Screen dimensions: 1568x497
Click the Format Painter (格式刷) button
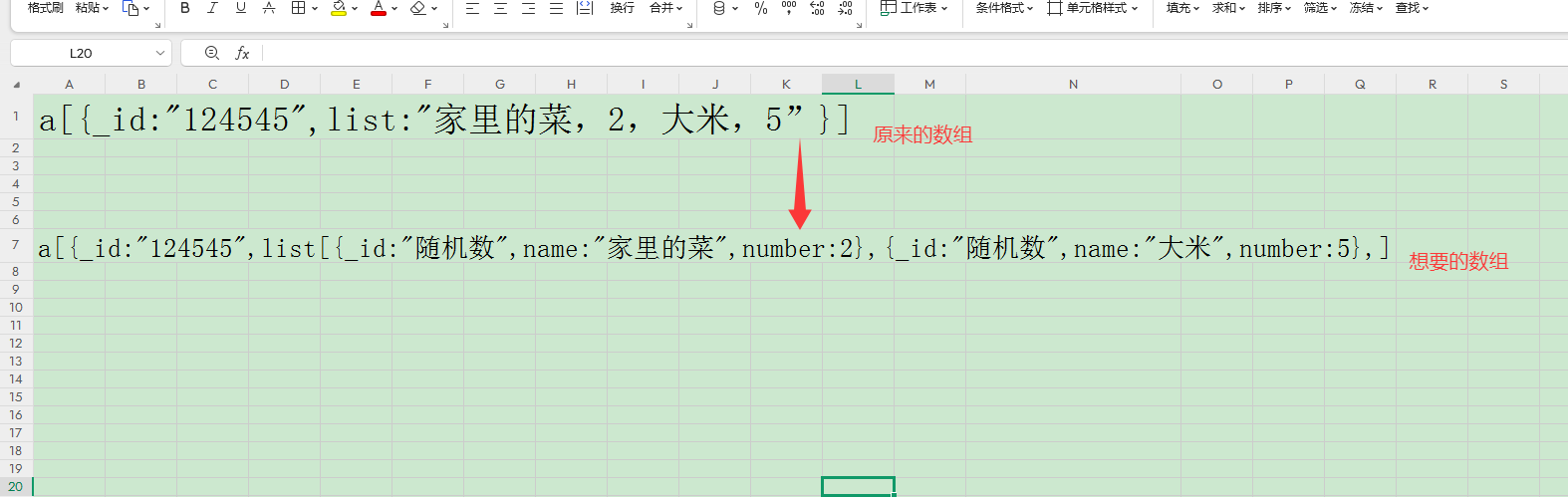coord(45,8)
